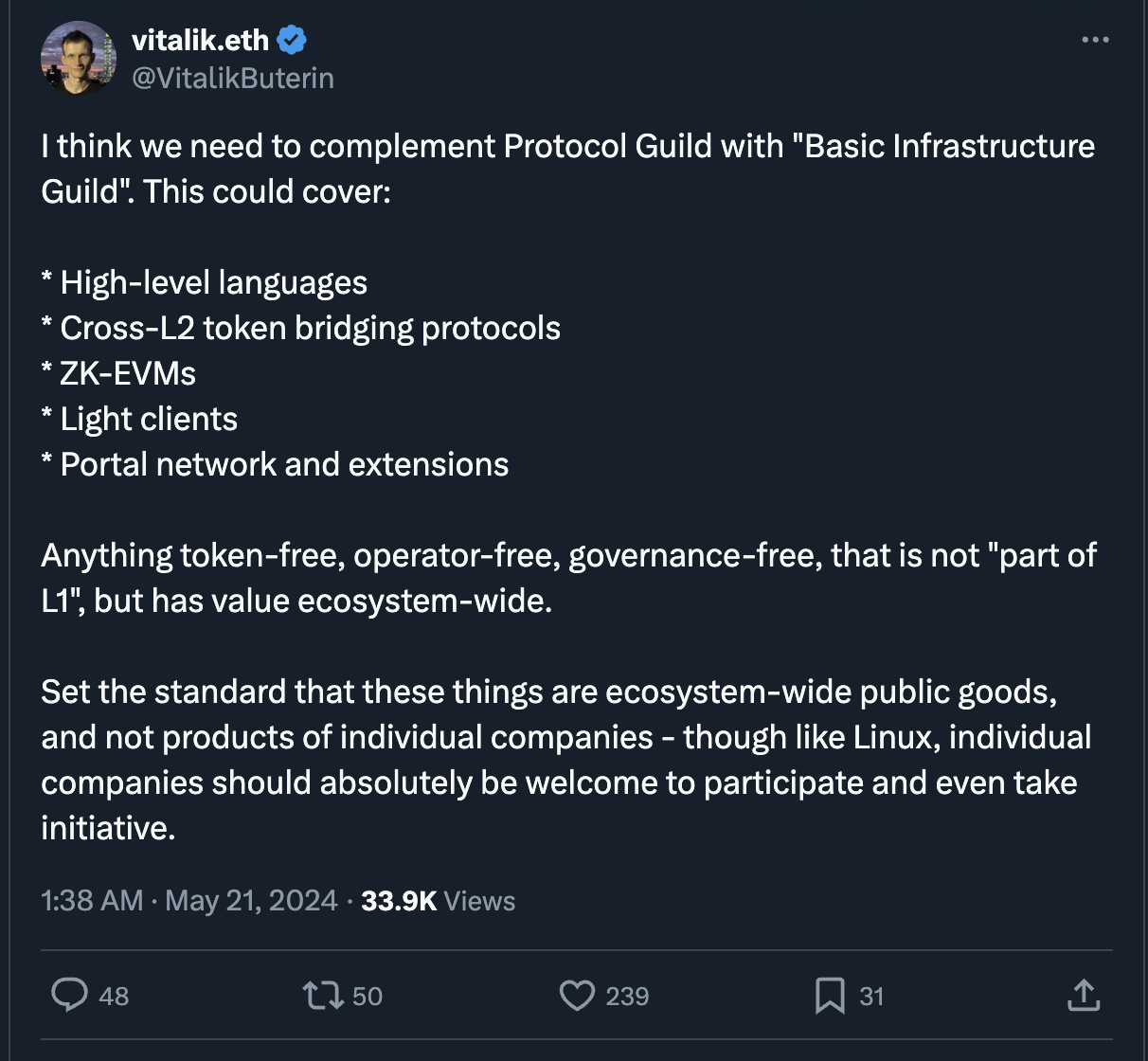
Task: Toggle bookmark status on this post
Action: tap(832, 996)
